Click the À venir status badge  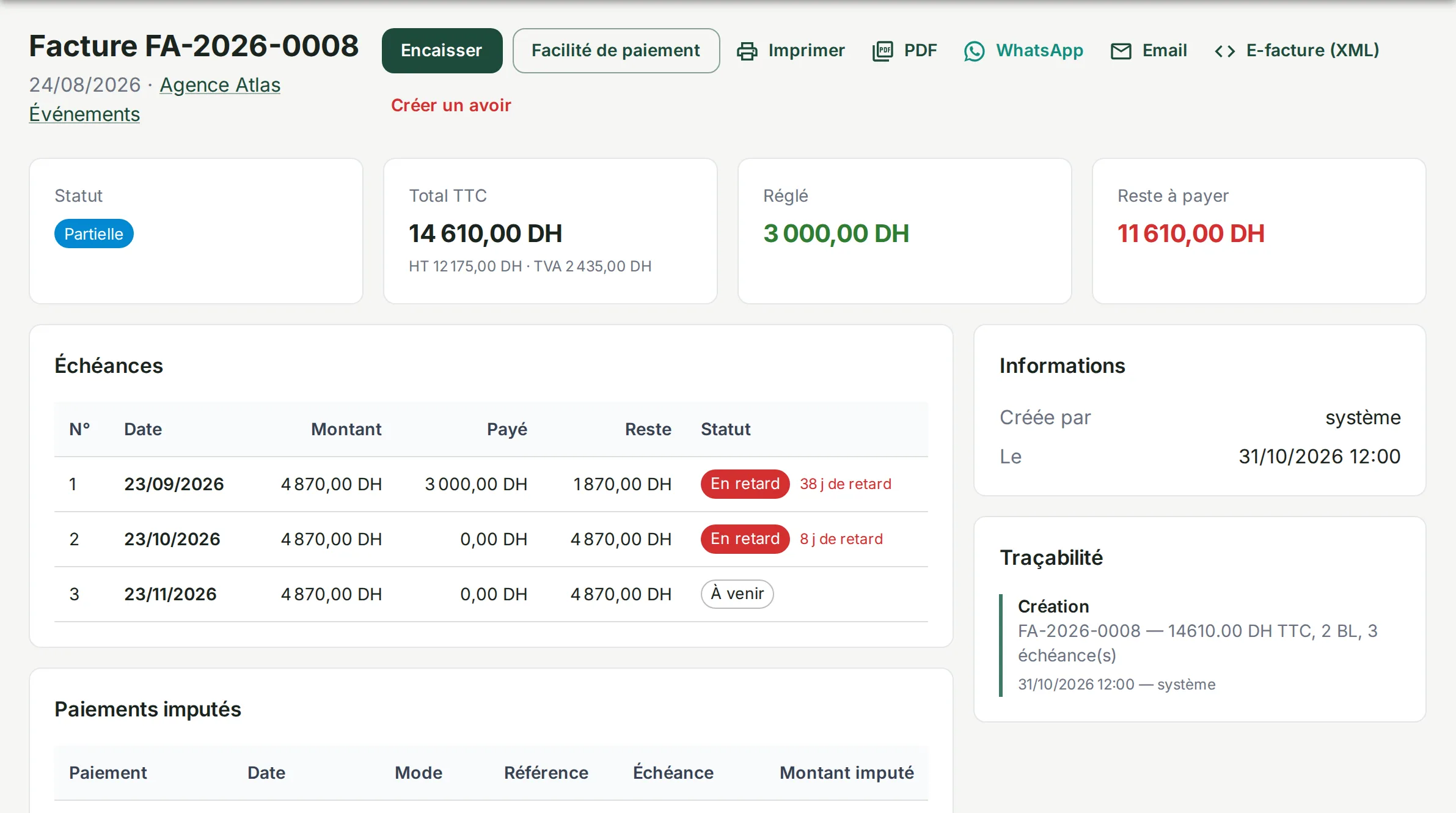click(737, 594)
